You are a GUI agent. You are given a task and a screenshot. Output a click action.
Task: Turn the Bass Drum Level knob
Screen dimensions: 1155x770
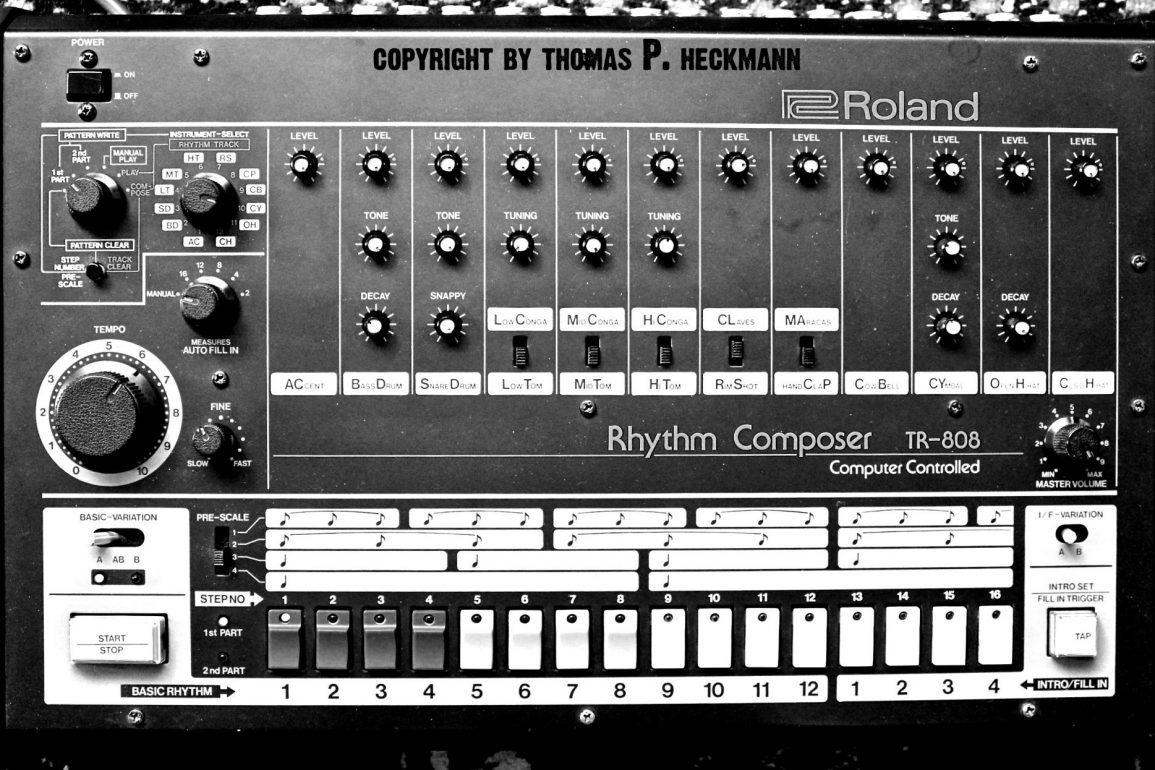pyautogui.click(x=376, y=164)
